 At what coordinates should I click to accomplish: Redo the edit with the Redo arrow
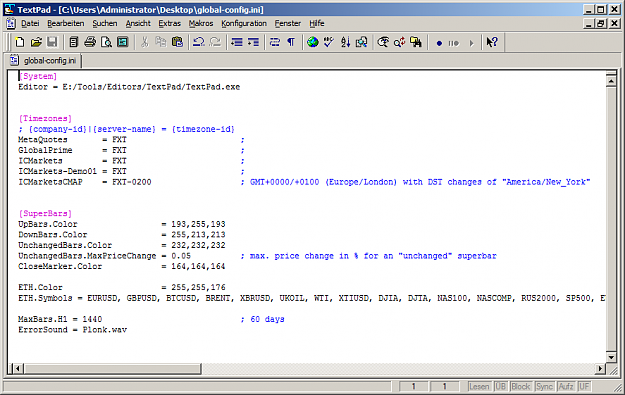tap(215, 42)
